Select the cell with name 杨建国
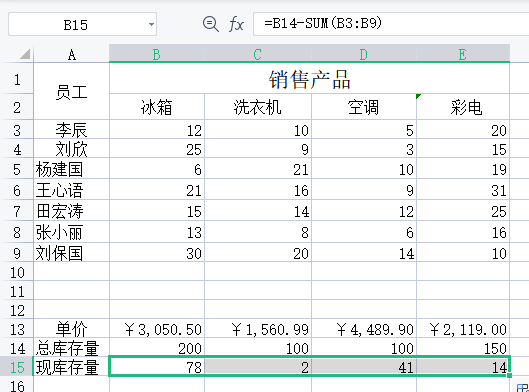 tap(72, 169)
